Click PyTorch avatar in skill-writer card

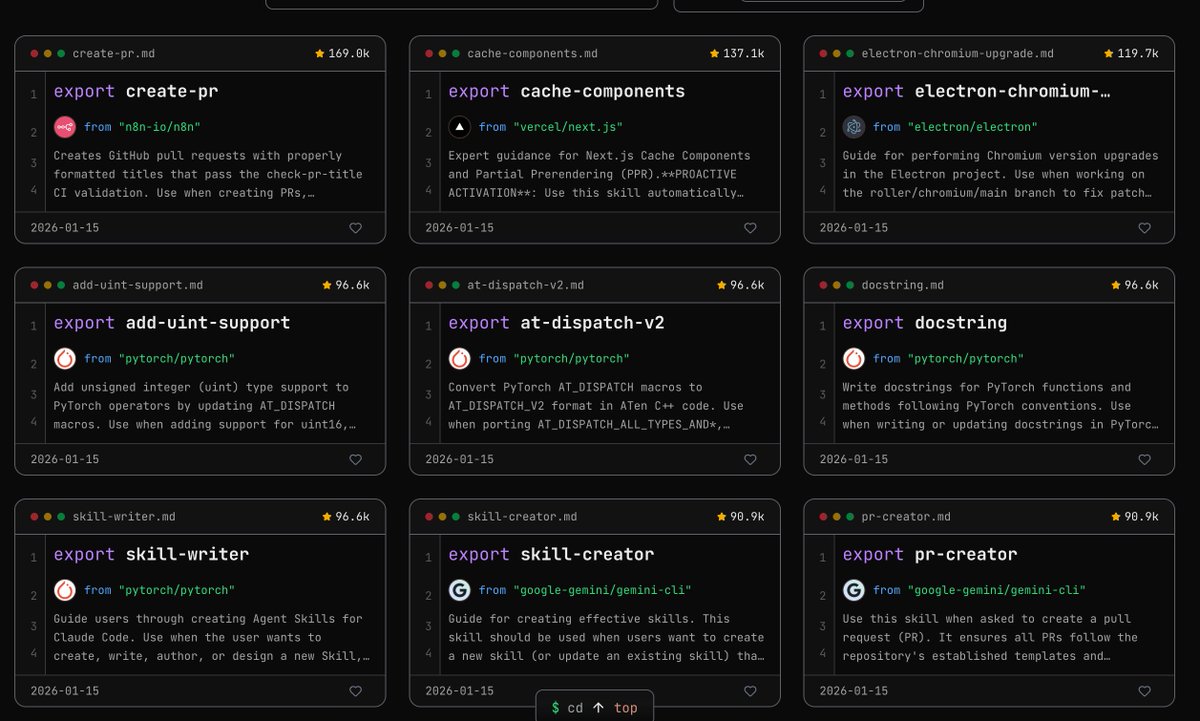tap(65, 590)
